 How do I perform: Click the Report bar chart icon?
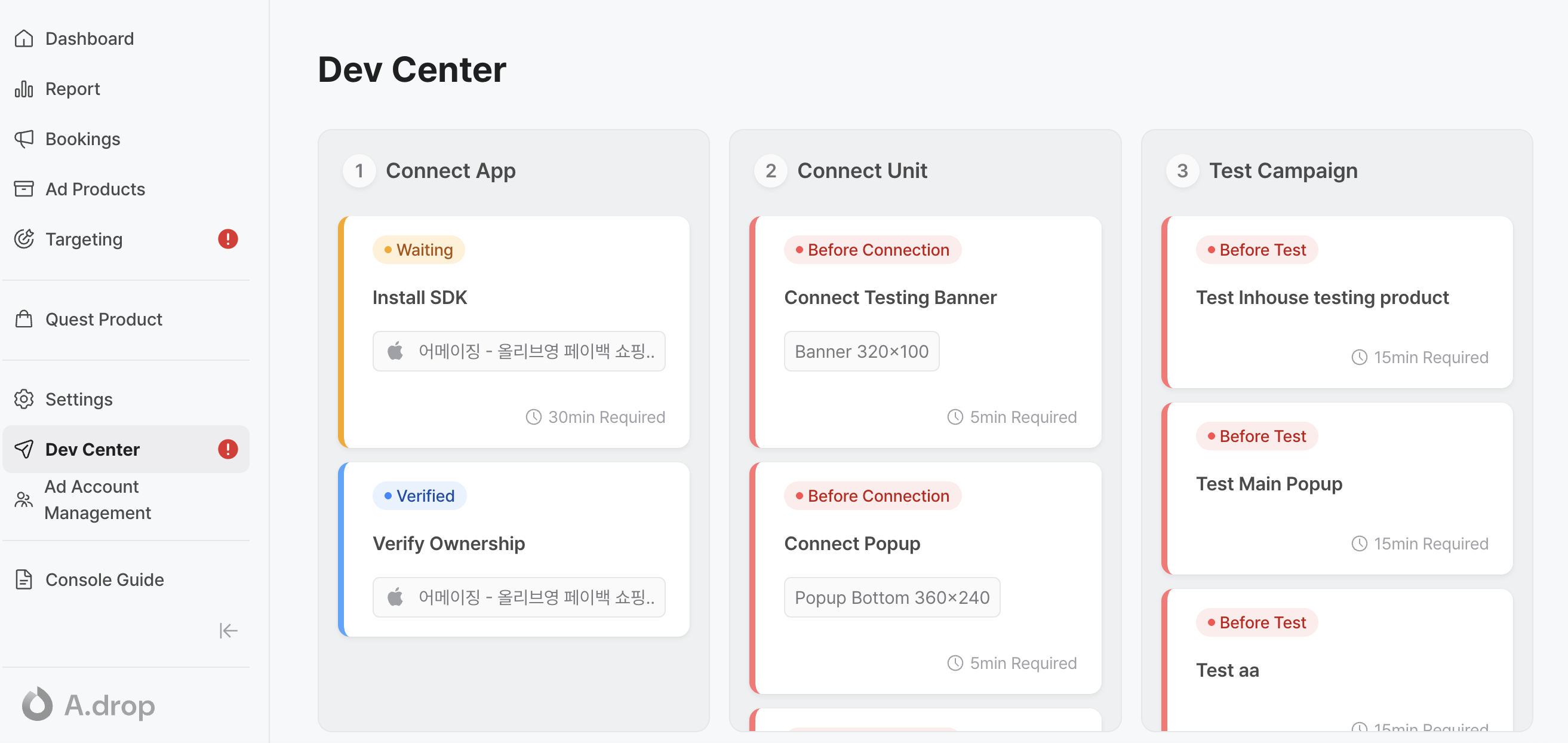(24, 89)
